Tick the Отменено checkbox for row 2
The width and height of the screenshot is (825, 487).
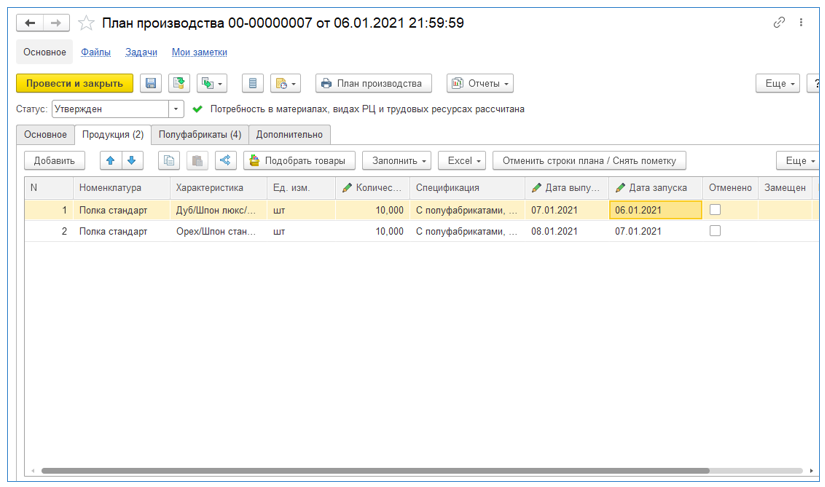point(715,231)
